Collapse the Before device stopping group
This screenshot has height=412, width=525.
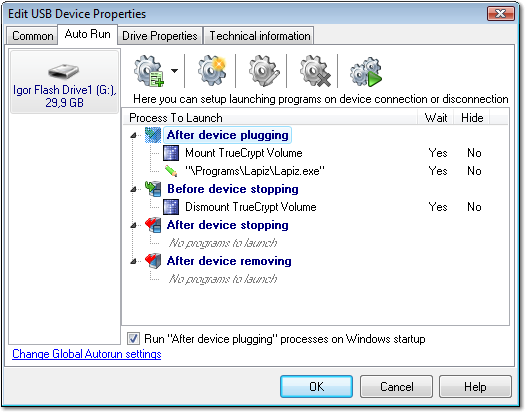tap(134, 189)
